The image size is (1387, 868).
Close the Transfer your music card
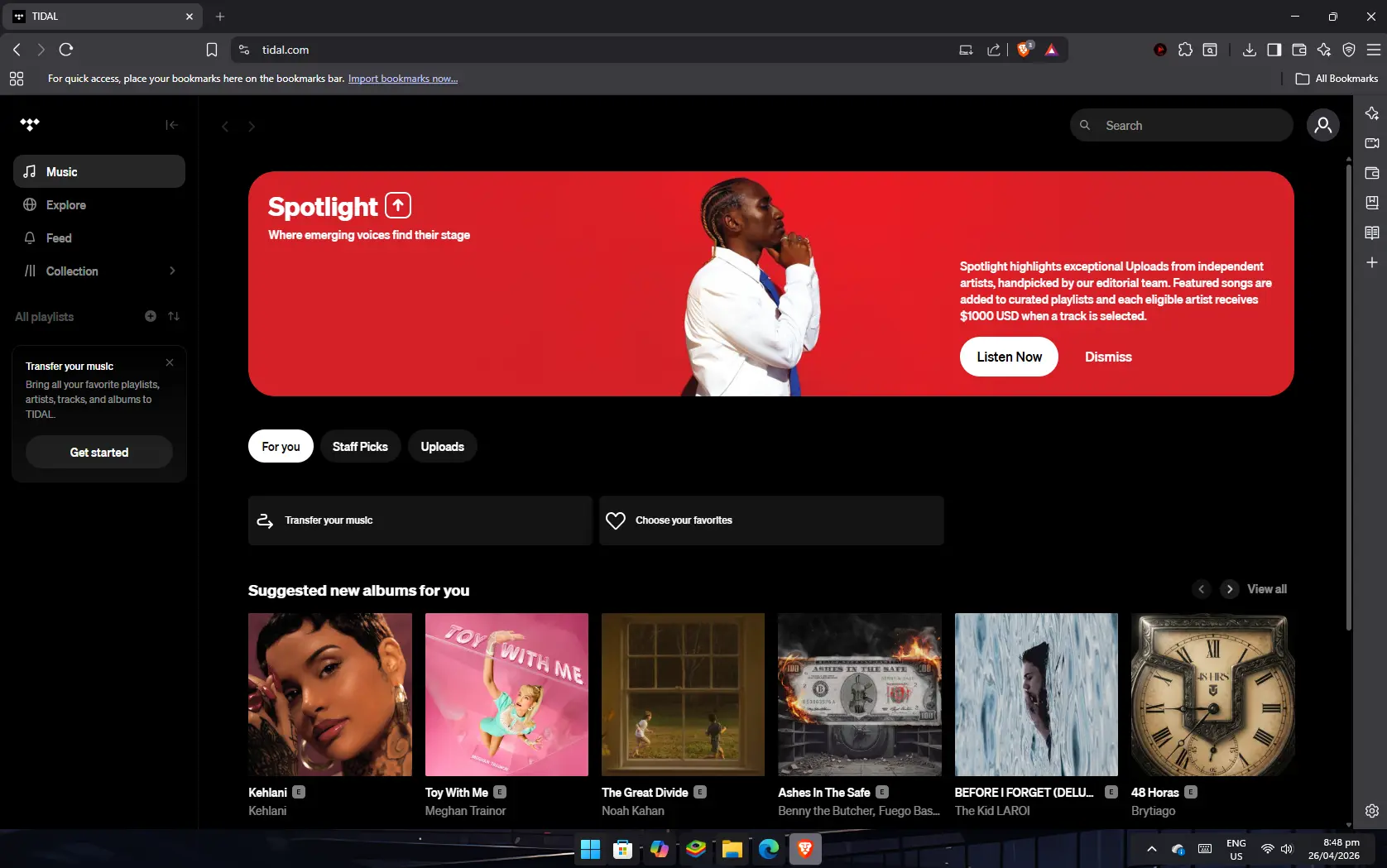click(170, 362)
